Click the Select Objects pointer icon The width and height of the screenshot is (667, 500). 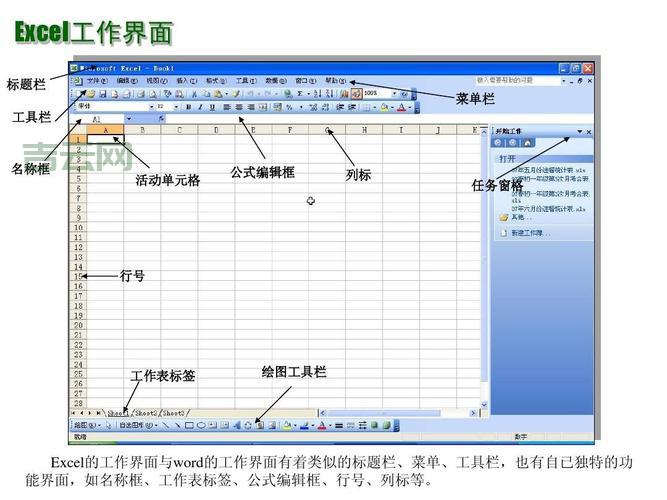(109, 425)
